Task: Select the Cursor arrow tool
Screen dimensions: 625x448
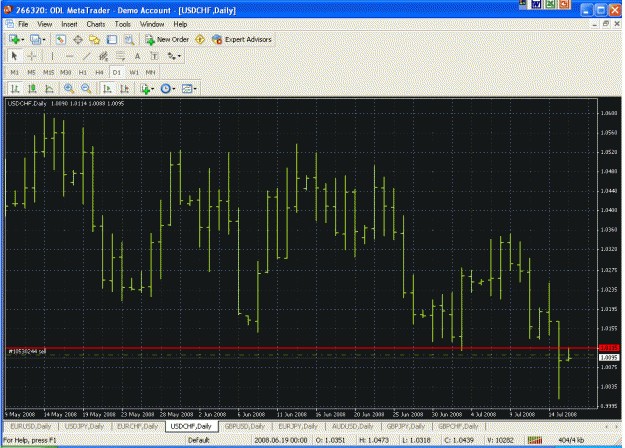Action: 14,56
